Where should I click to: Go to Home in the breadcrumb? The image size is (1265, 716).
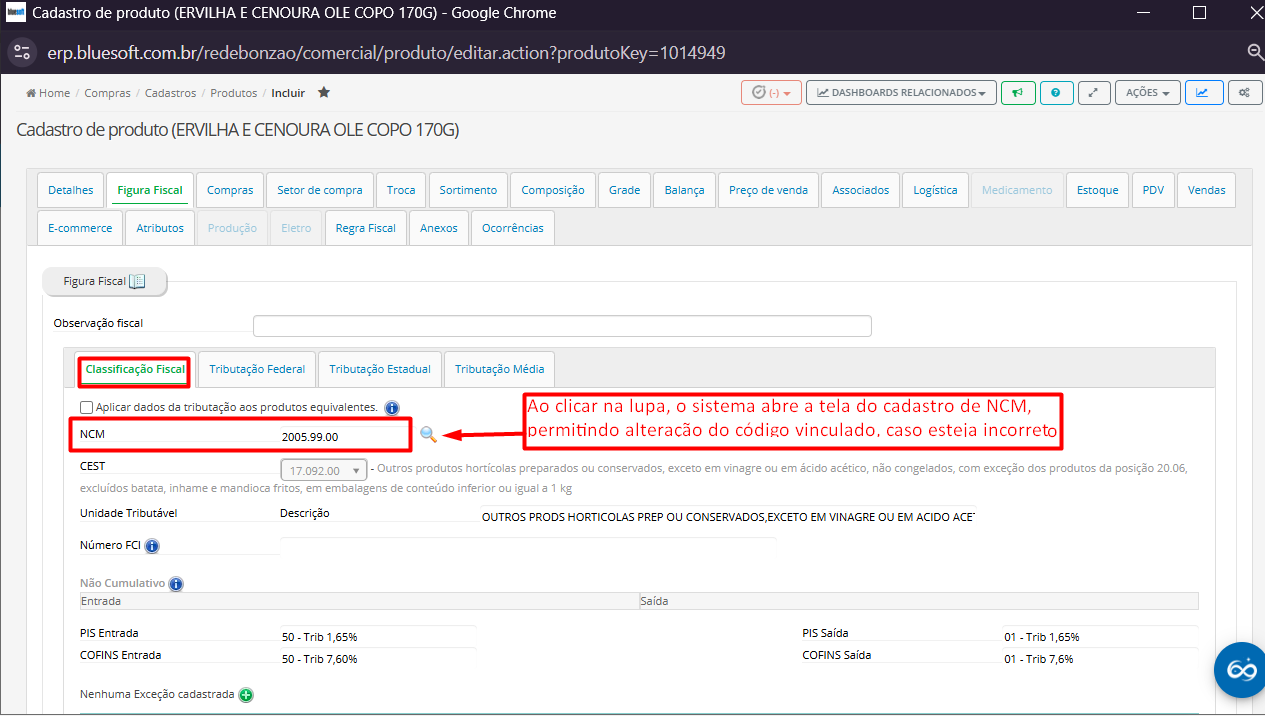tap(48, 93)
